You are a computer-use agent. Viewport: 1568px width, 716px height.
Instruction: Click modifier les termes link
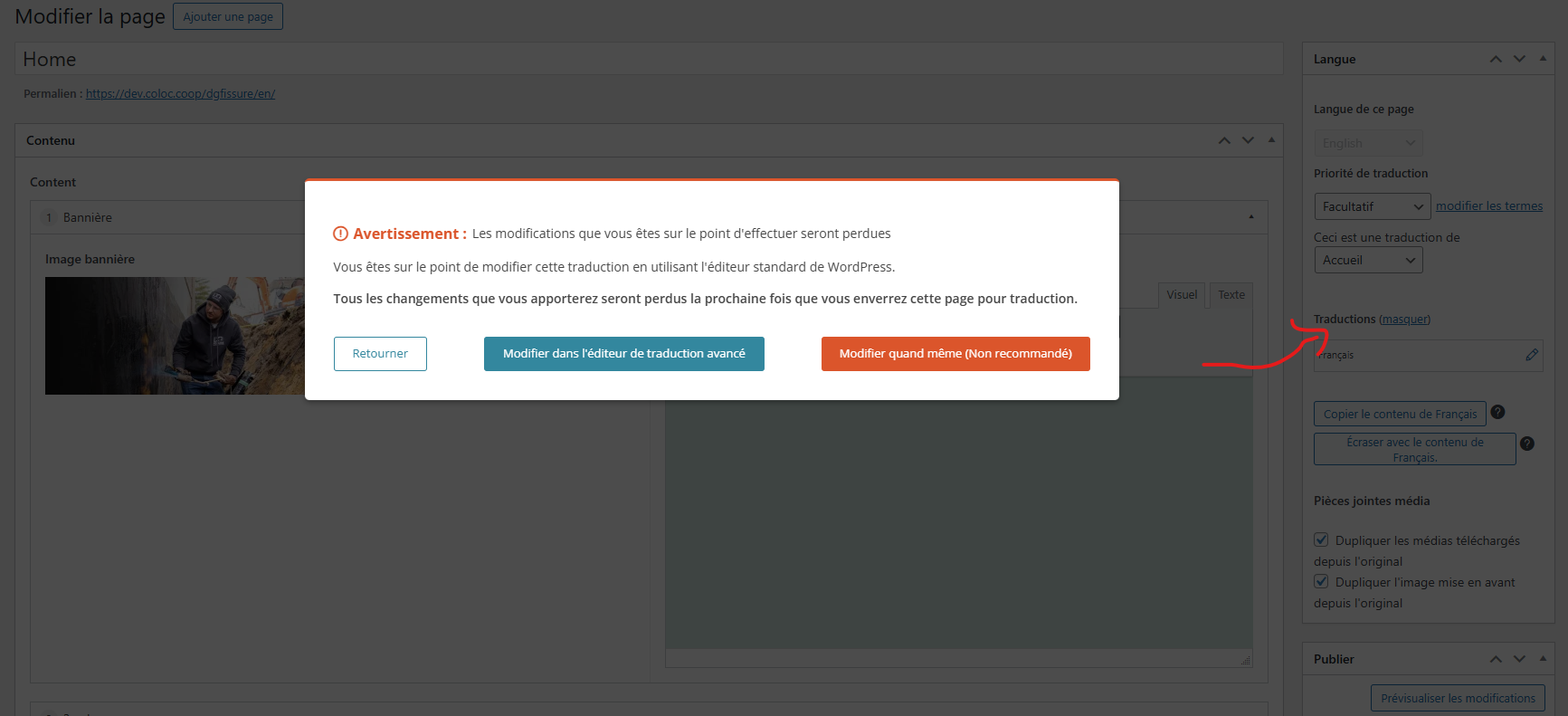pyautogui.click(x=1489, y=206)
